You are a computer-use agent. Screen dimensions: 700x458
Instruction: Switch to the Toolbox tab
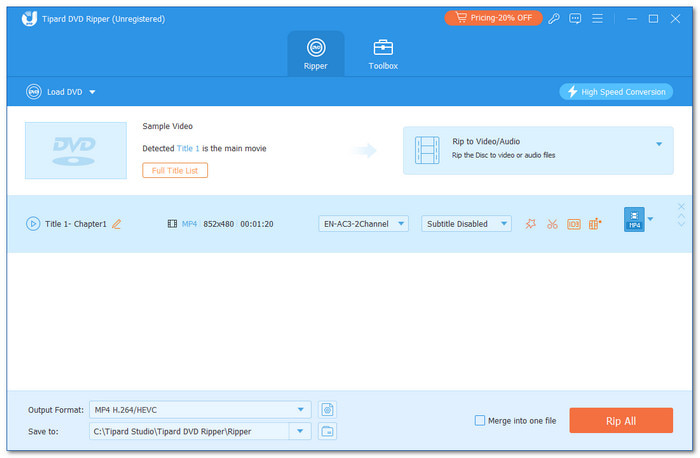383,54
